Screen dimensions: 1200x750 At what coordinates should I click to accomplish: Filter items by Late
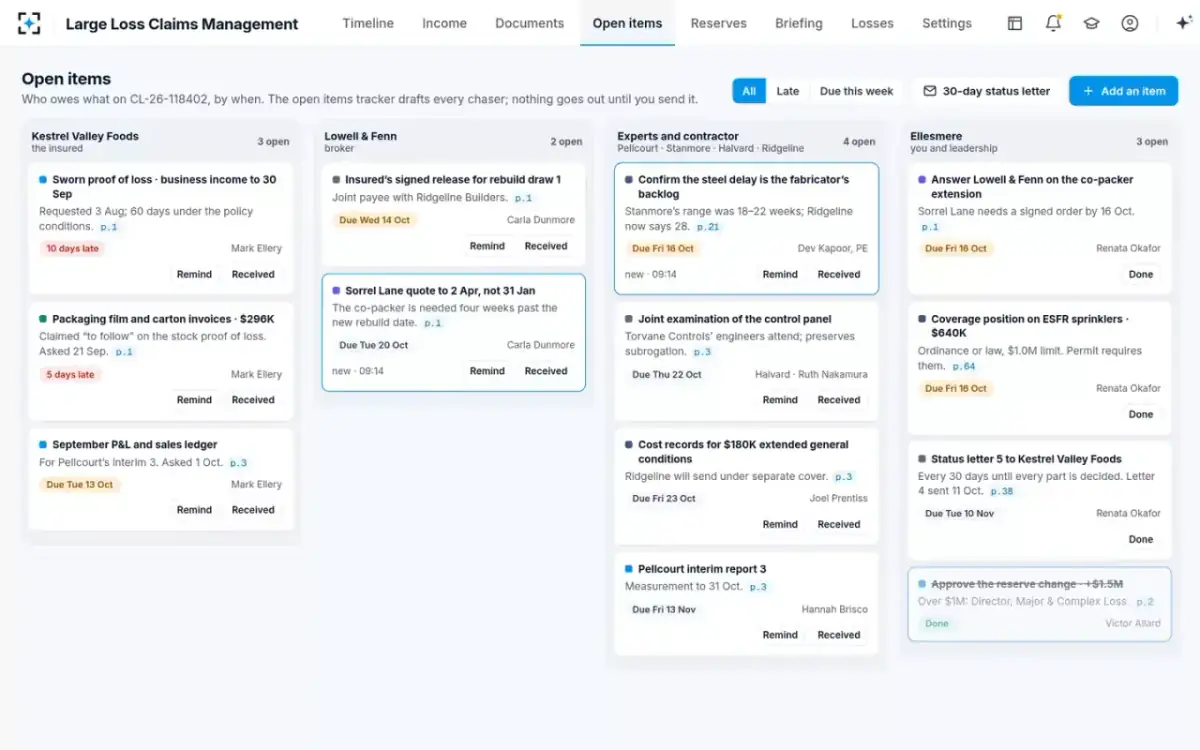tap(788, 91)
